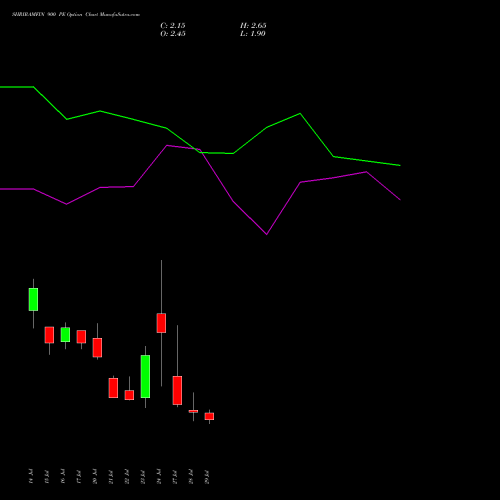The height and width of the screenshot is (500, 500).
Task: Click the '29 Jul' date axis label
Action: coord(207,476)
